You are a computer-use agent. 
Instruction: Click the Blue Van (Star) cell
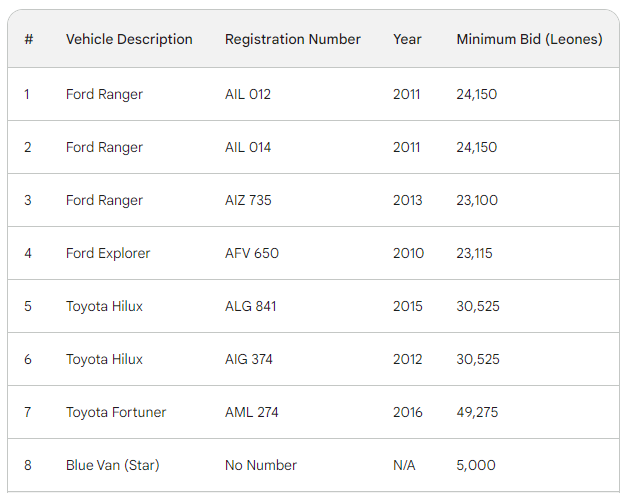coord(112,465)
